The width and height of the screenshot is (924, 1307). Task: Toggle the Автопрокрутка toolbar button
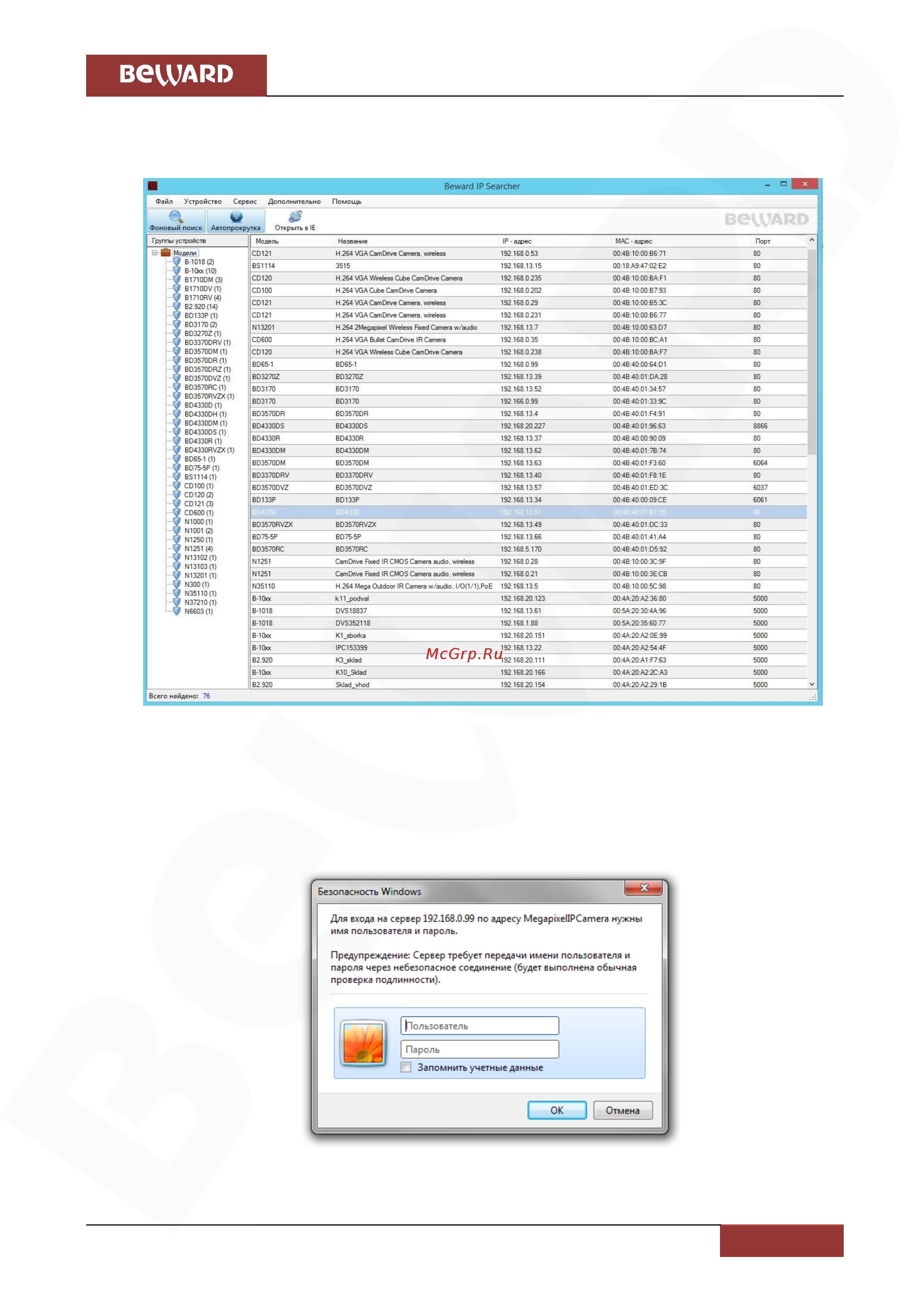(236, 220)
